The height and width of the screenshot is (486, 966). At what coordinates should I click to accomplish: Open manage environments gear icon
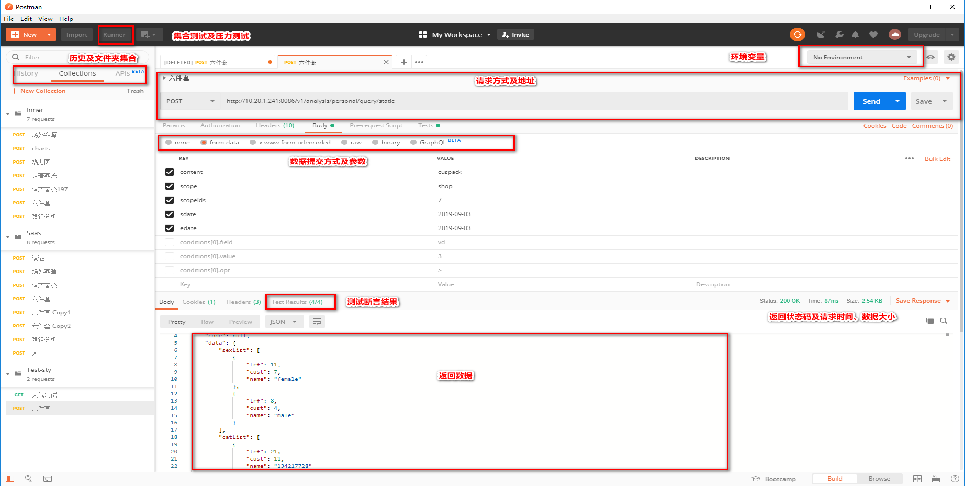tap(952, 57)
